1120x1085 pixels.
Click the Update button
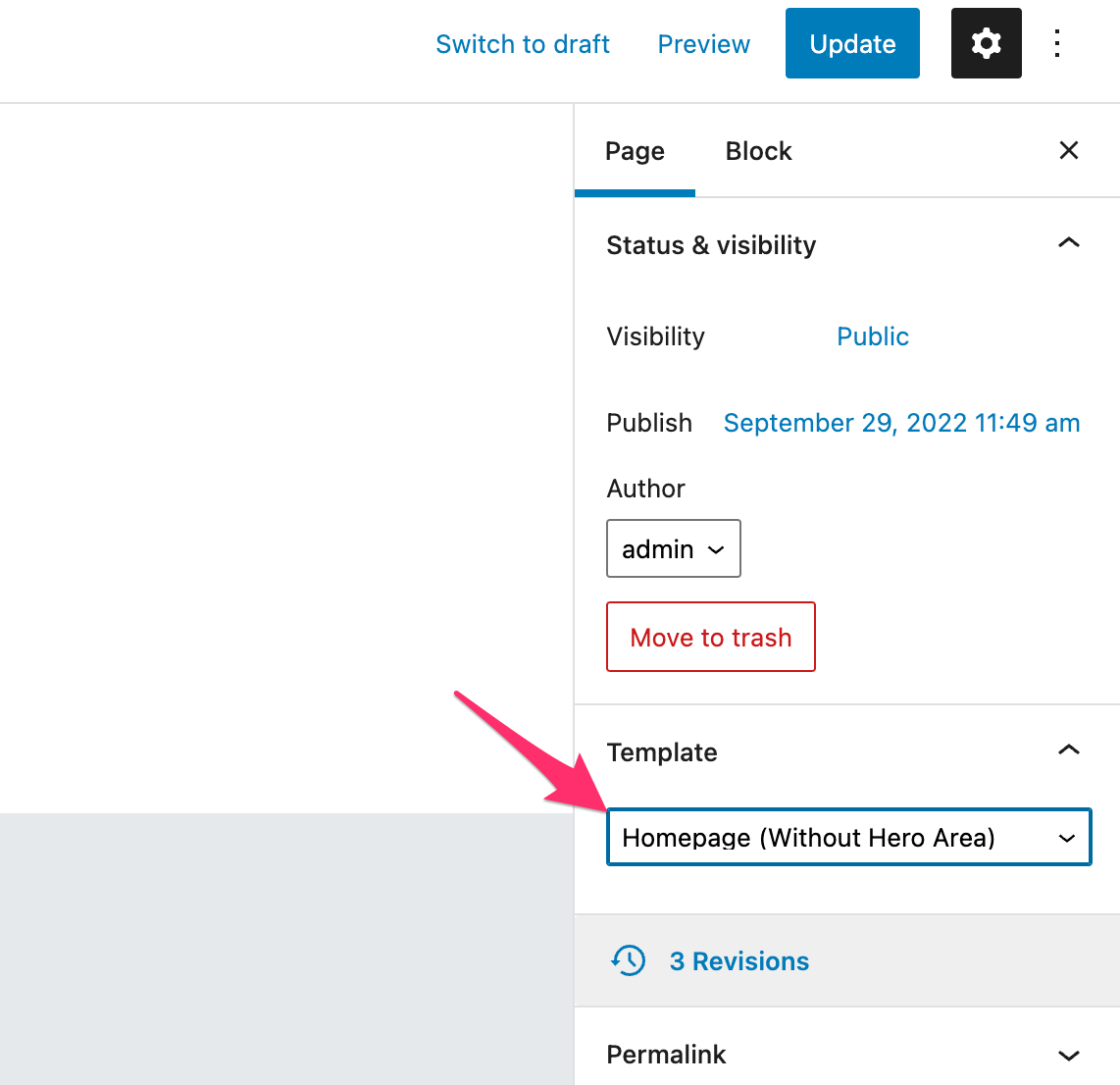(x=852, y=43)
